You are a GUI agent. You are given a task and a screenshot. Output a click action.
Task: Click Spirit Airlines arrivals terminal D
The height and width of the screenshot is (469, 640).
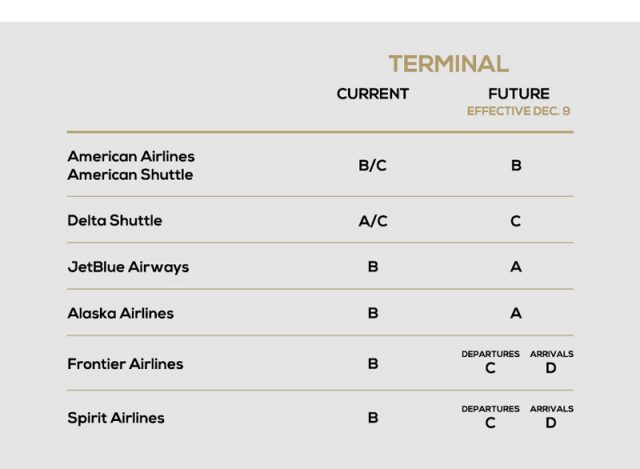[x=551, y=423]
